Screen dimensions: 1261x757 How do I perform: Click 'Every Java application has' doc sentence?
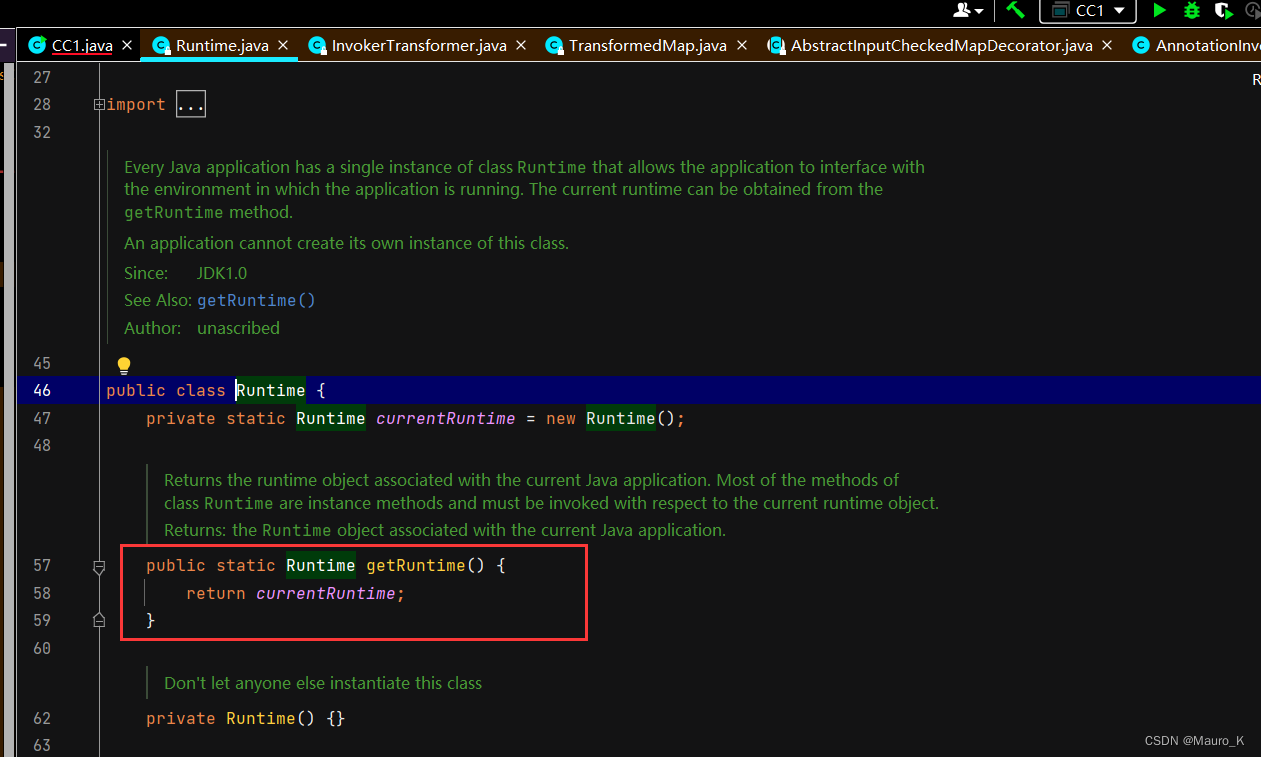click(524, 189)
